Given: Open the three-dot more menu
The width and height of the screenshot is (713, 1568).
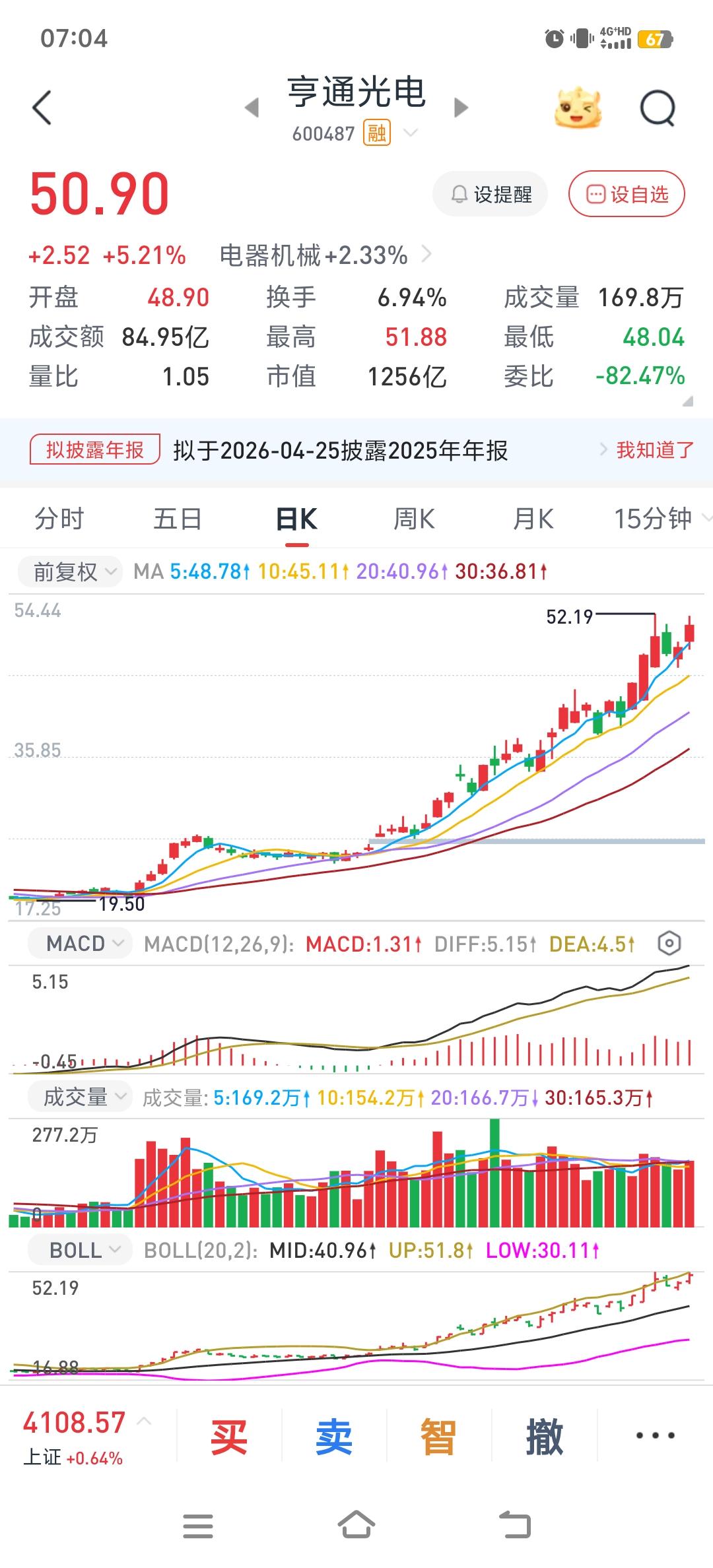Looking at the screenshot, I should (x=655, y=1435).
